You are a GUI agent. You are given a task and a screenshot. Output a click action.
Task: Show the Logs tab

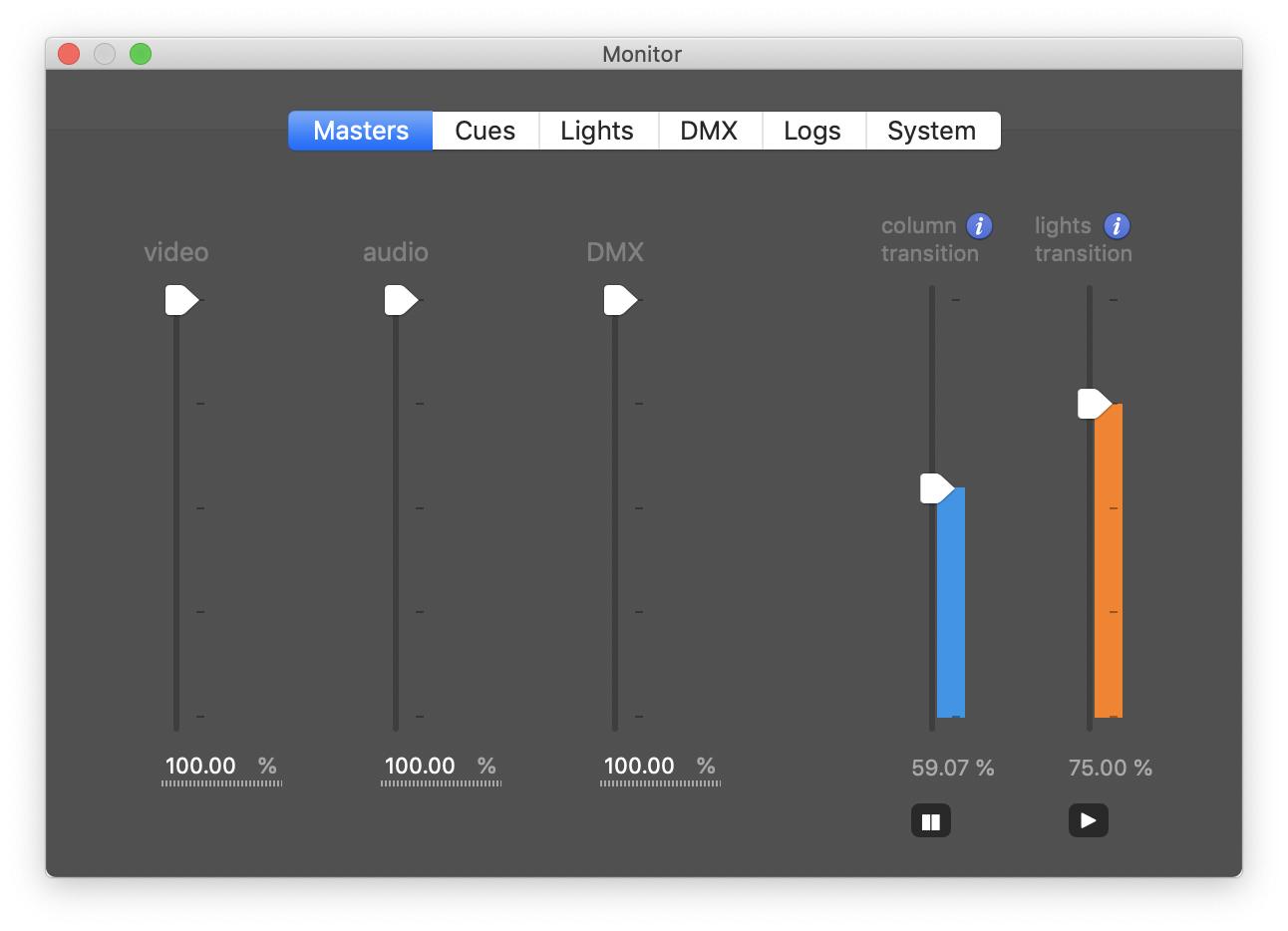coord(811,131)
